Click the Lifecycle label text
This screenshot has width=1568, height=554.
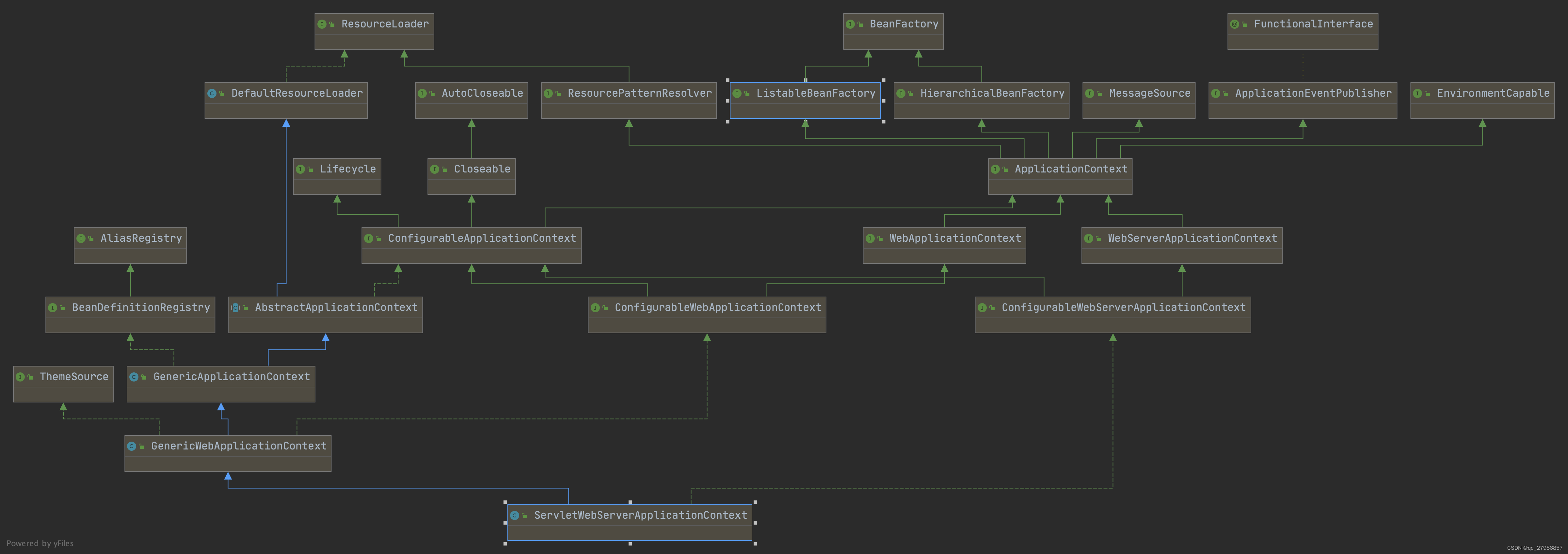click(348, 169)
